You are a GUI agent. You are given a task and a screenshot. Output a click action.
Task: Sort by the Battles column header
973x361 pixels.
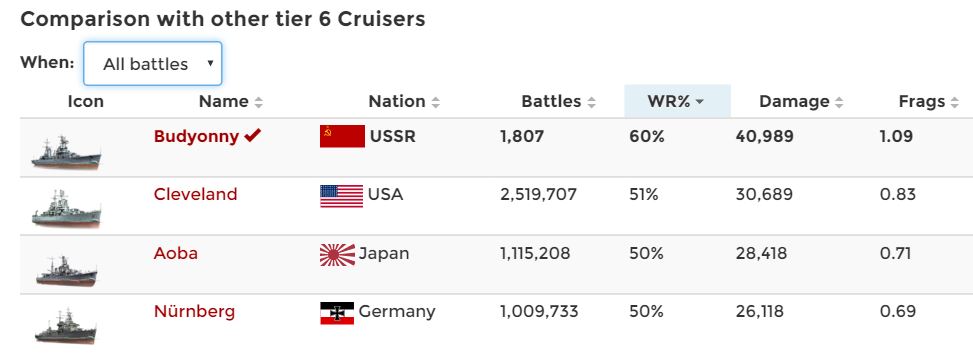click(x=558, y=102)
